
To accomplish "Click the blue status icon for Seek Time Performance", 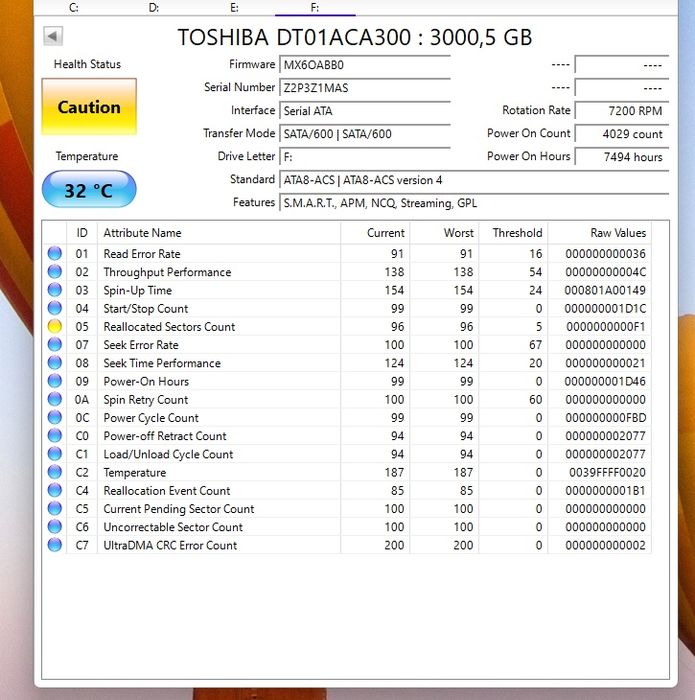I will tap(55, 363).
